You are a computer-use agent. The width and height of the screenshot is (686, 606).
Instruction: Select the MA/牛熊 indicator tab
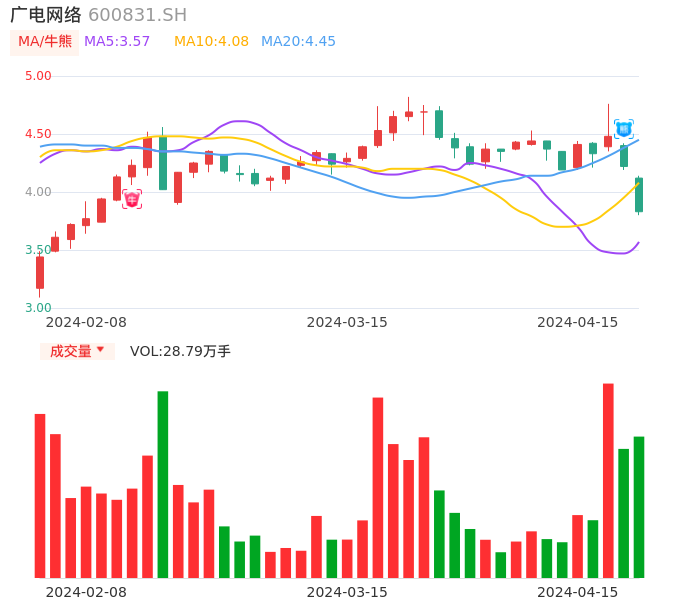(45, 42)
